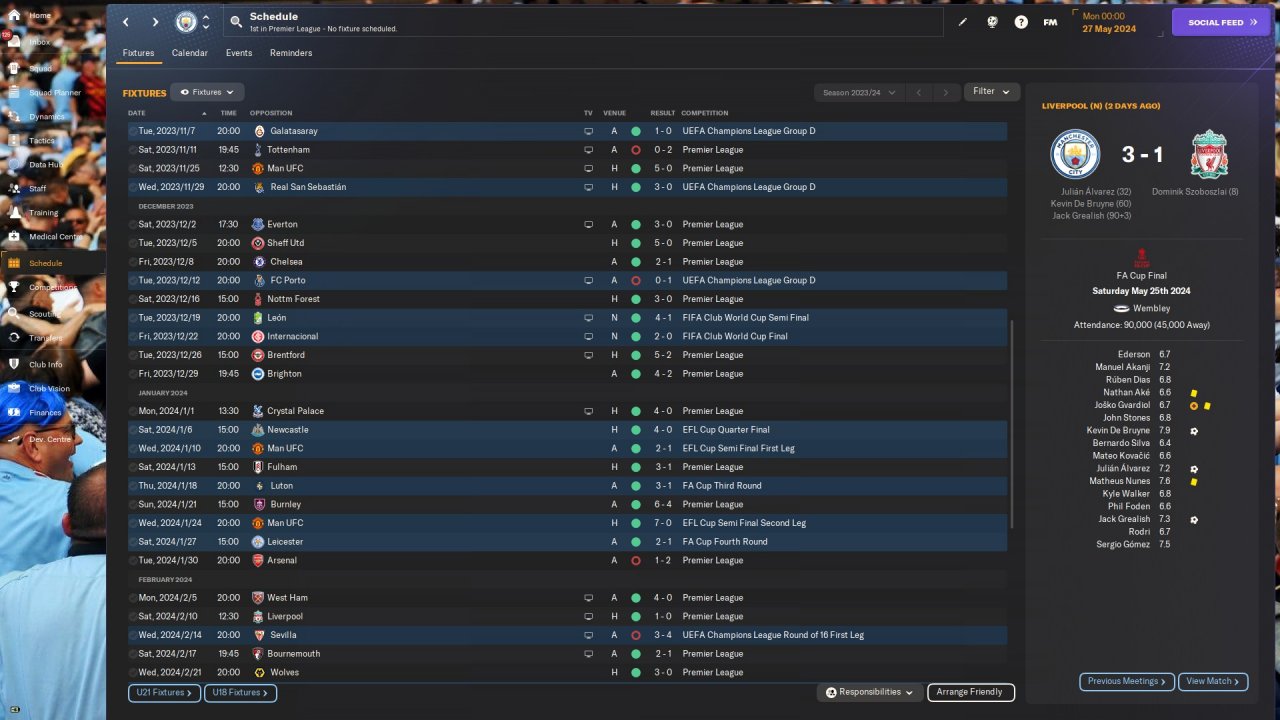Open the Events tab

point(239,53)
